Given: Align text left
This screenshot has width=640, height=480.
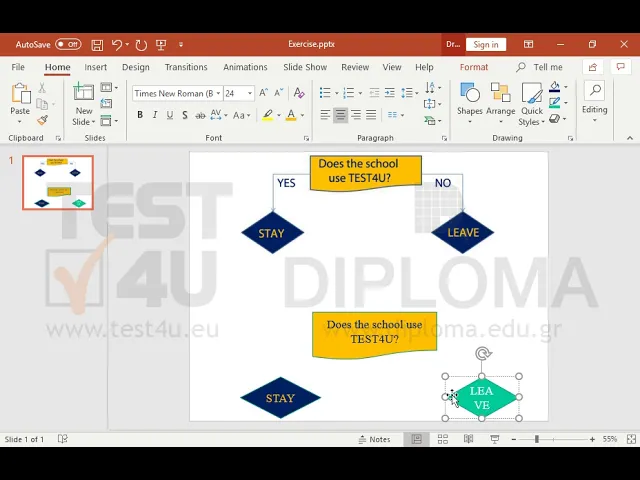Looking at the screenshot, I should (325, 115).
